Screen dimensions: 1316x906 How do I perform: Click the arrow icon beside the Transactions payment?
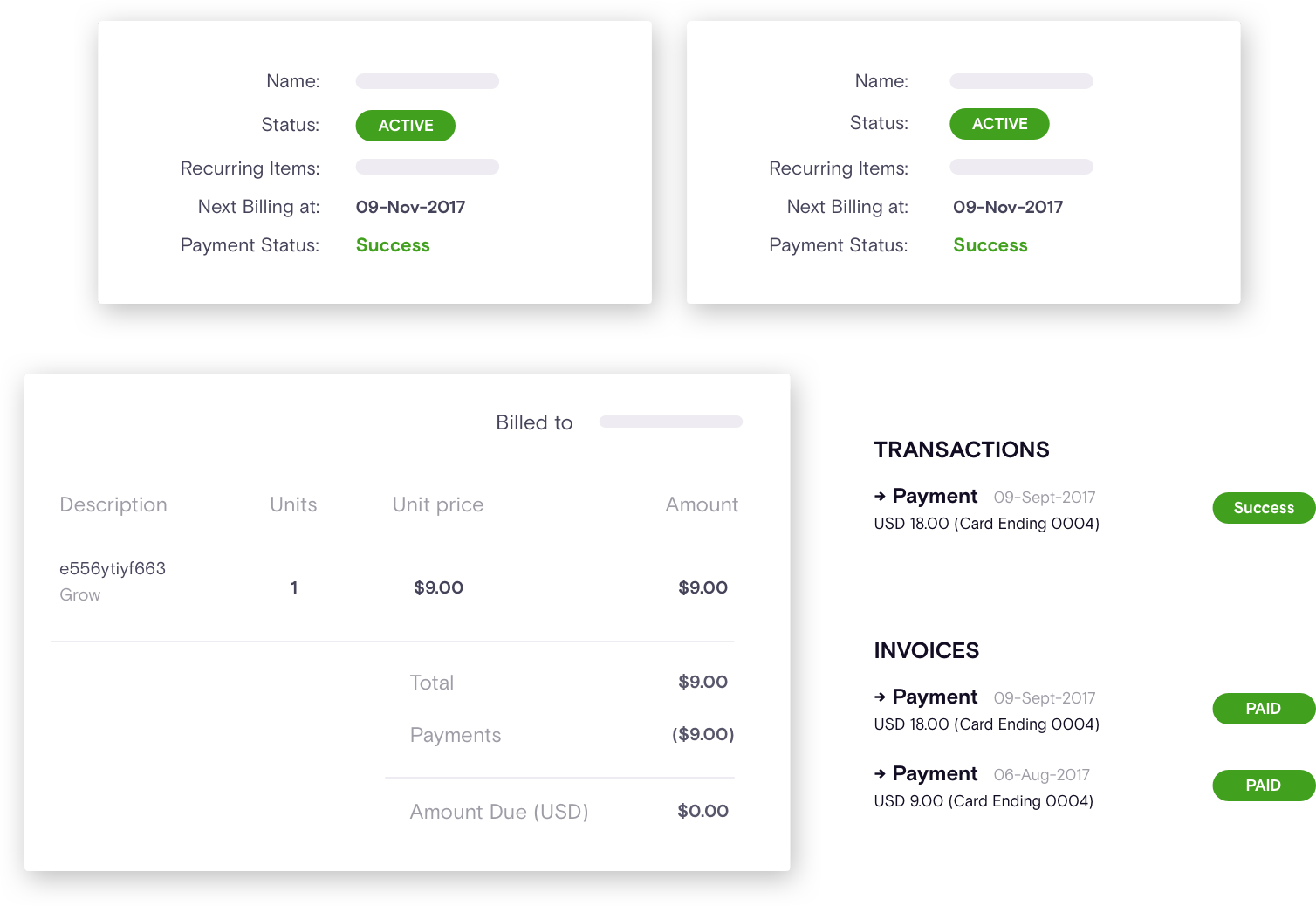point(880,497)
